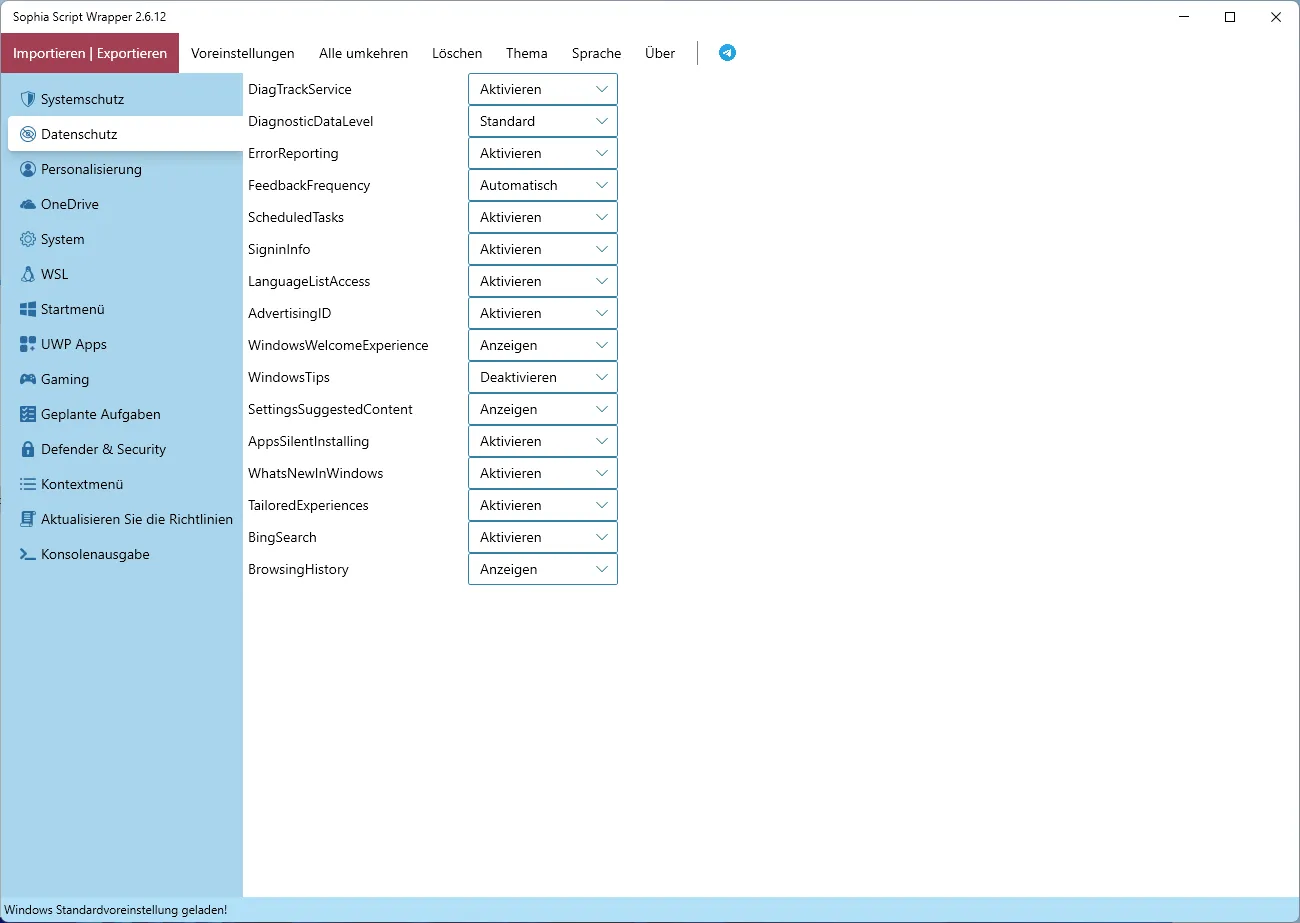Screen dimensions: 1300x923
Task: Click the WSL penguin icon
Action: point(28,274)
